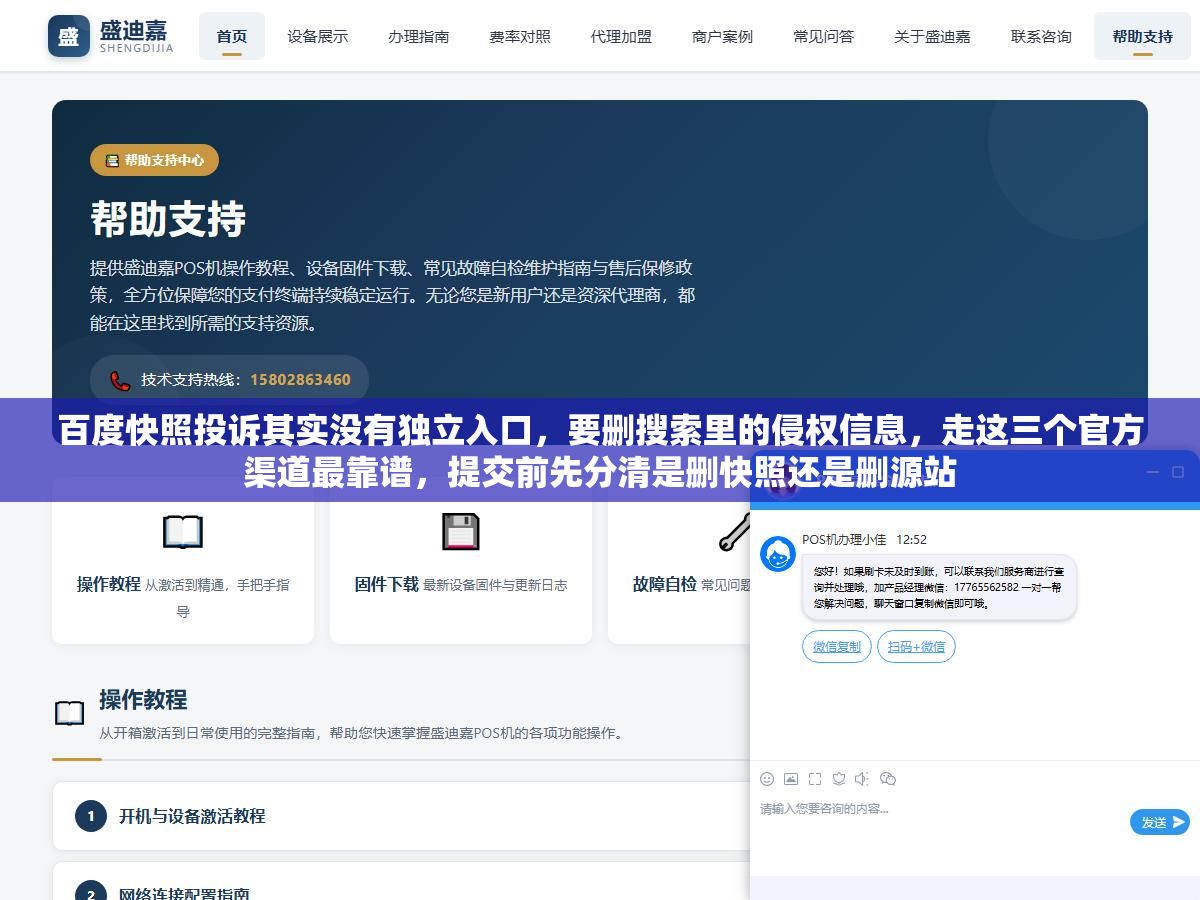Viewport: 1200px width, 900px height.
Task: Toggle chat sound speaker icon
Action: point(863,779)
